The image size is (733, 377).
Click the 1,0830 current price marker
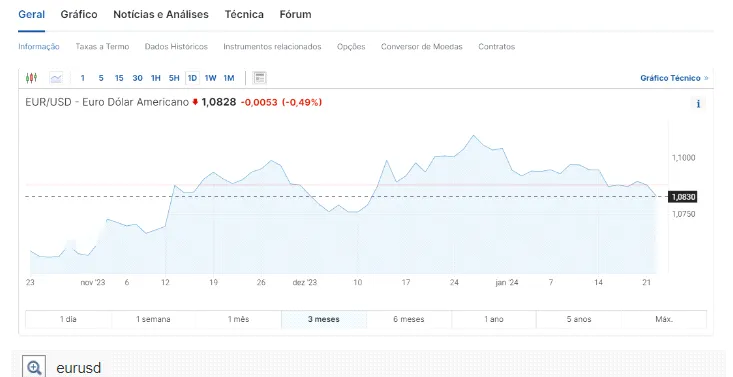(x=683, y=197)
